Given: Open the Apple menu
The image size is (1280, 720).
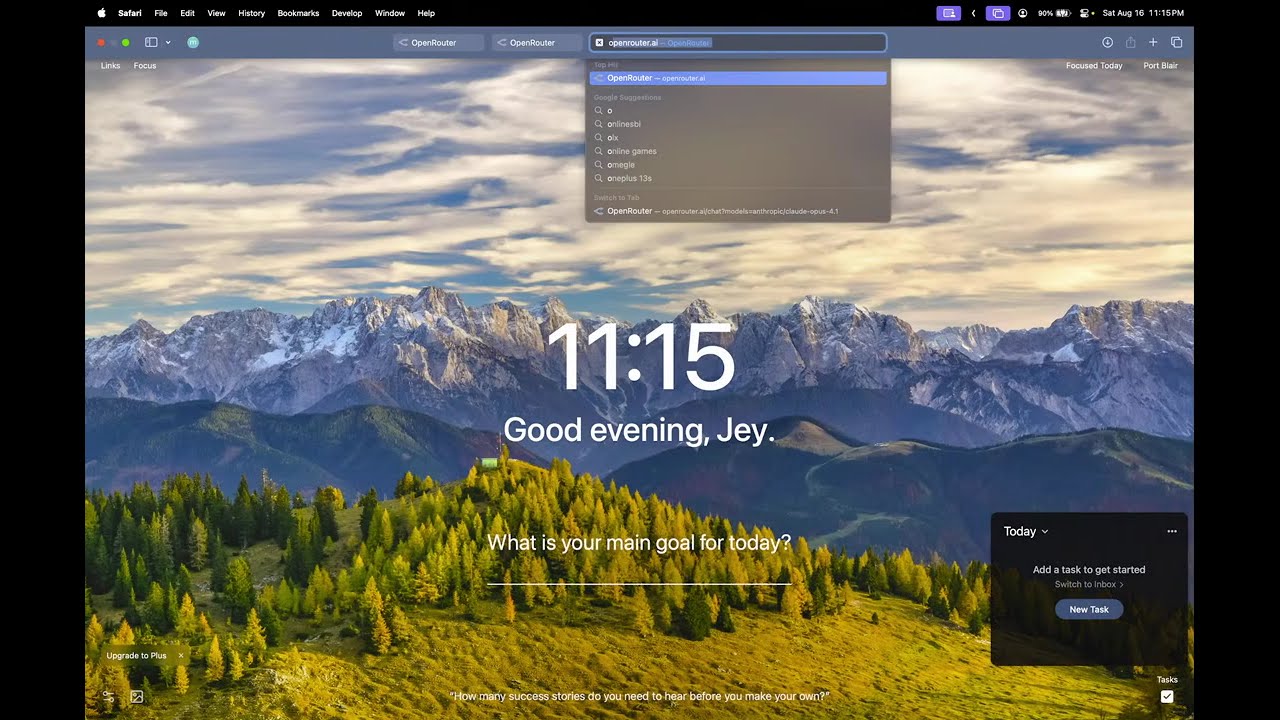Looking at the screenshot, I should pyautogui.click(x=101, y=13).
